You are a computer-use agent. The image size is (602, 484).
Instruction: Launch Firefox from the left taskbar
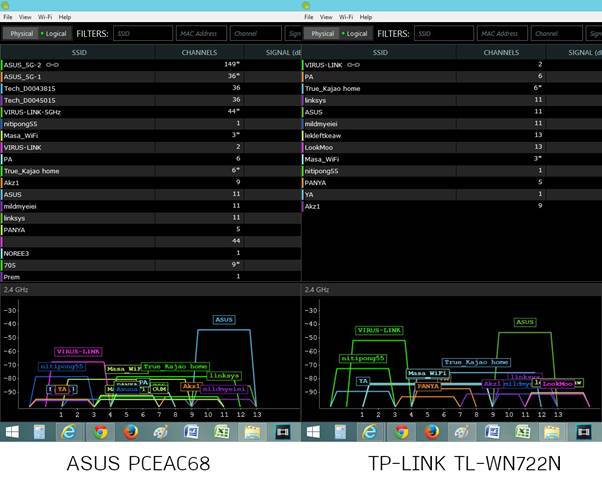(x=131, y=432)
